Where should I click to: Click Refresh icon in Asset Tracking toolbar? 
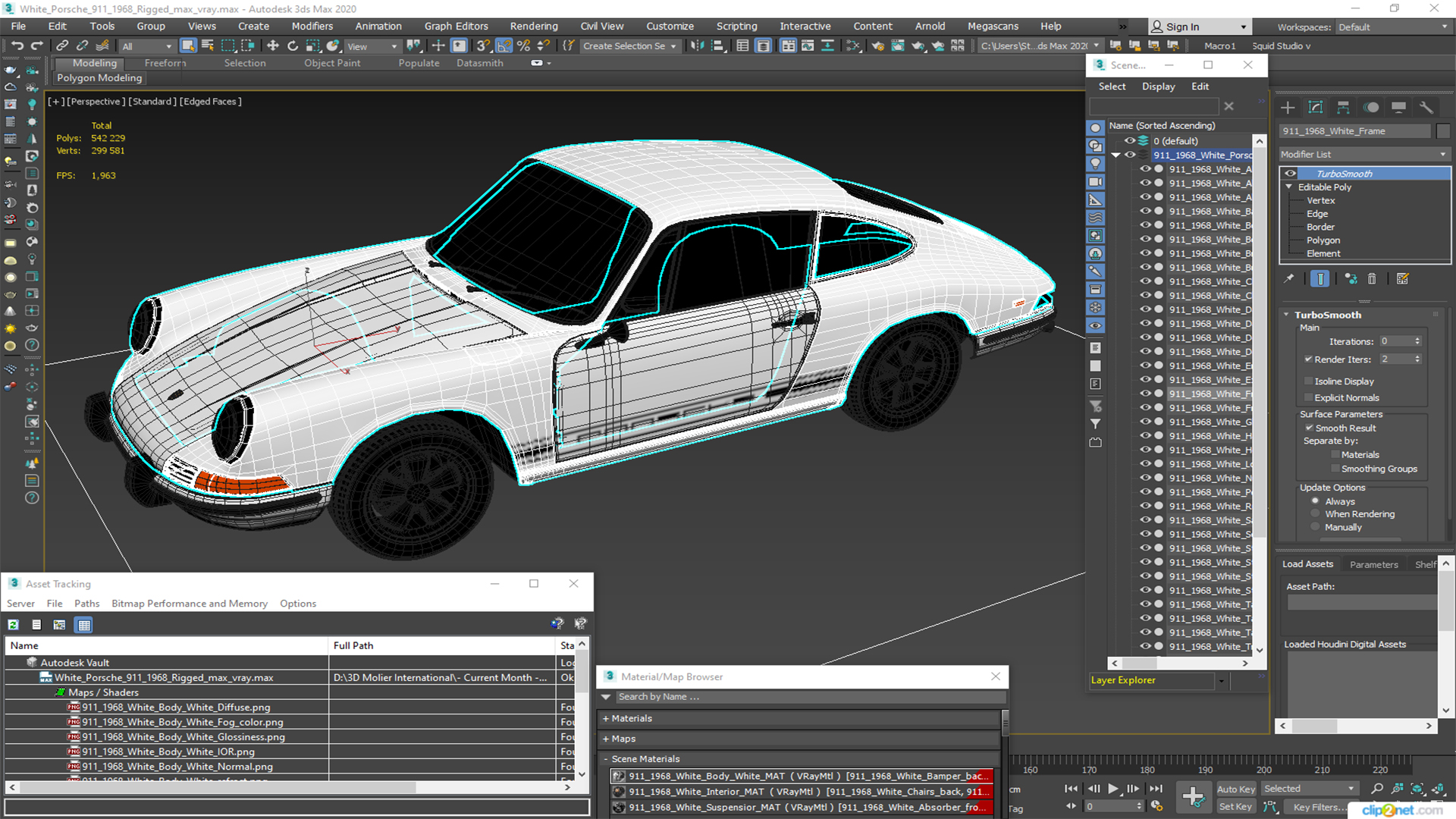click(13, 625)
